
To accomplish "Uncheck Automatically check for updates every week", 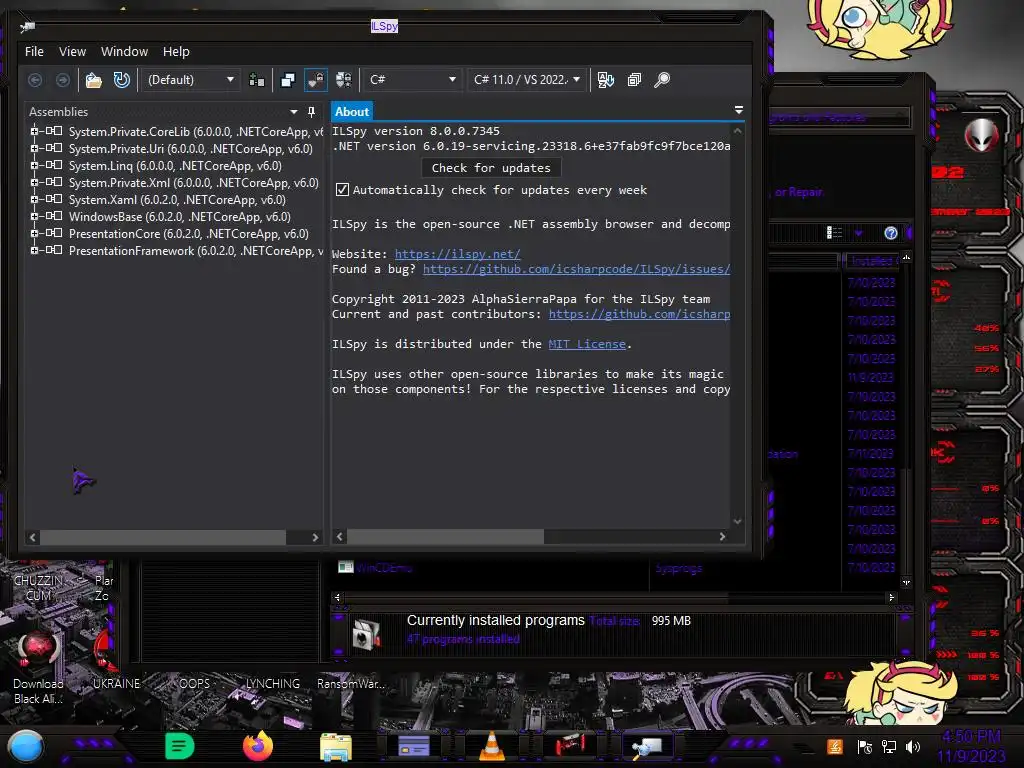I will pos(342,189).
